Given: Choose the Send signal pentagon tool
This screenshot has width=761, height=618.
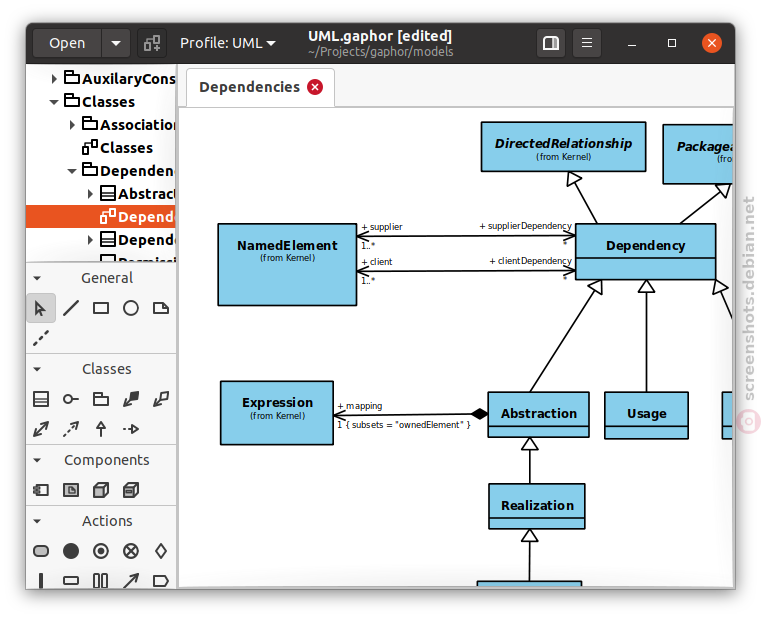Looking at the screenshot, I should tap(161, 580).
